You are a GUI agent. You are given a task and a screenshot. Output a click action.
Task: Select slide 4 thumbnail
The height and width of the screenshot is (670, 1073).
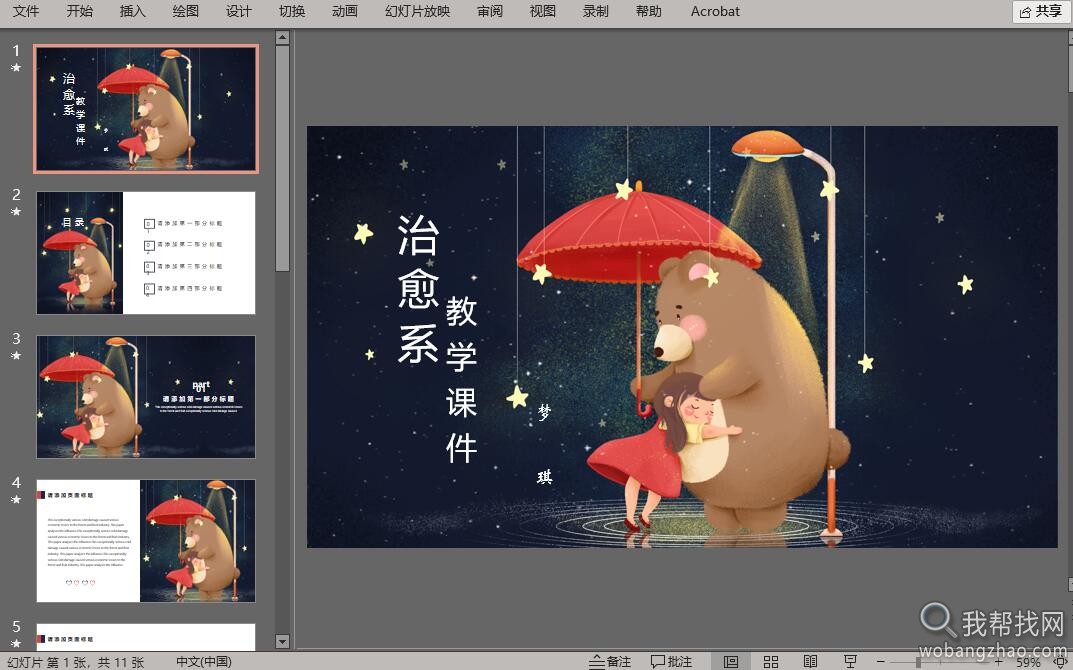coord(146,541)
